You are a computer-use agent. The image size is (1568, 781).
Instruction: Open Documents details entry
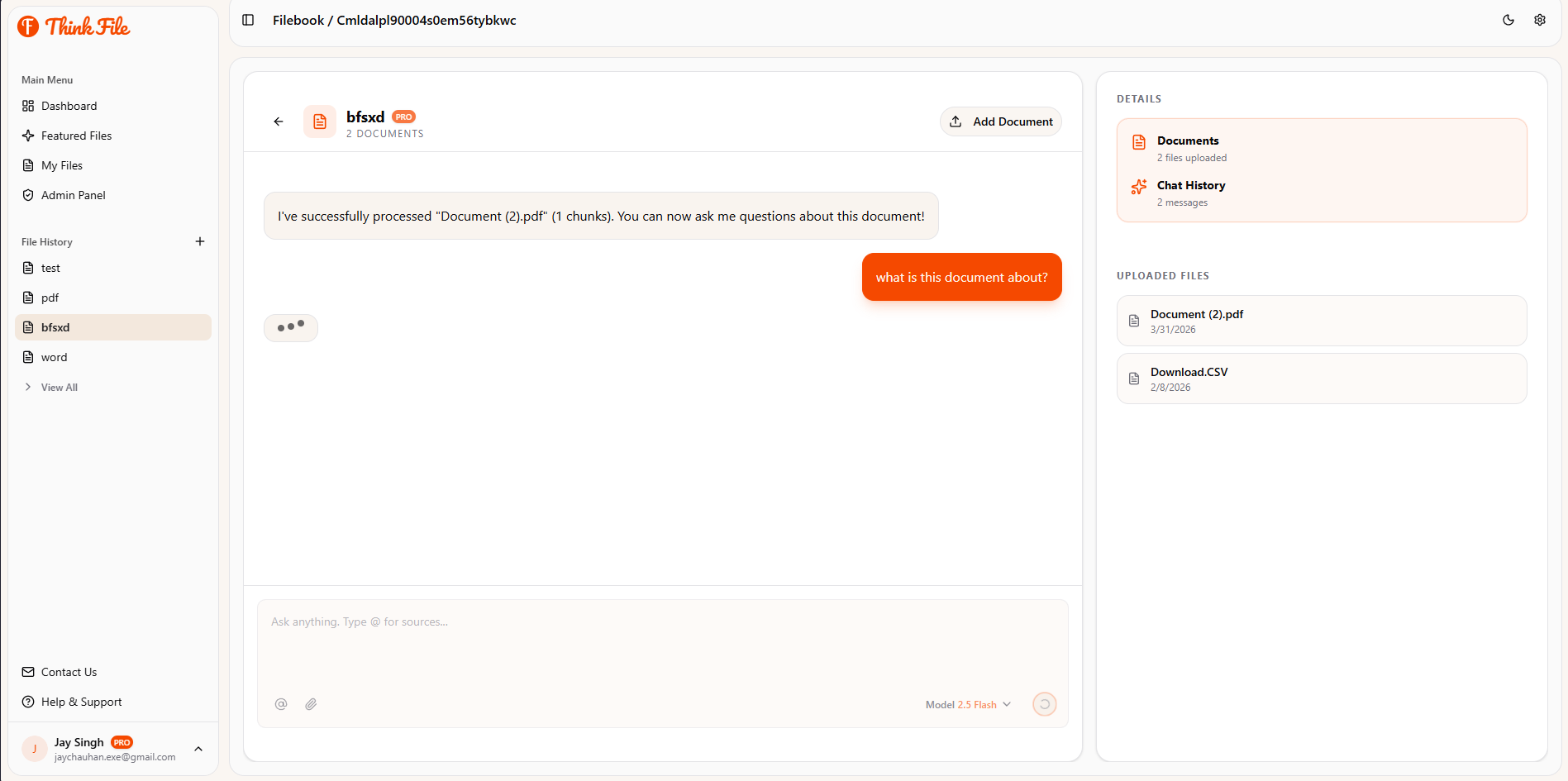pos(1322,149)
